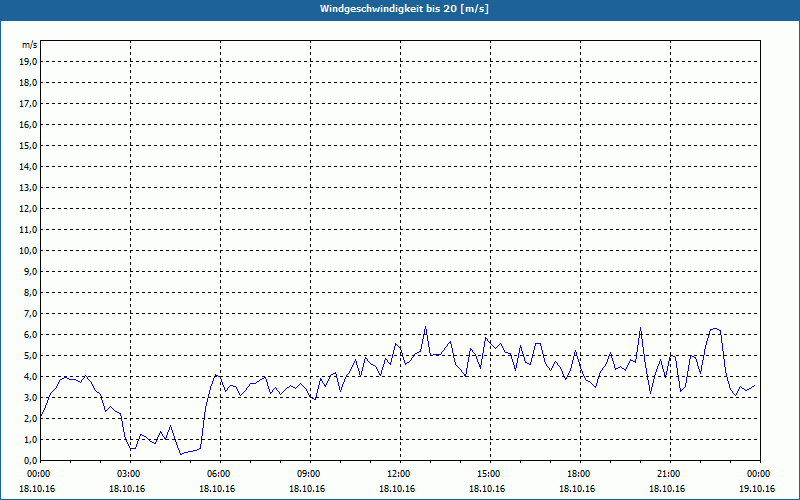Click the 13,0 y-axis label
Image resolution: width=800 pixels, height=500 pixels.
coord(28,188)
